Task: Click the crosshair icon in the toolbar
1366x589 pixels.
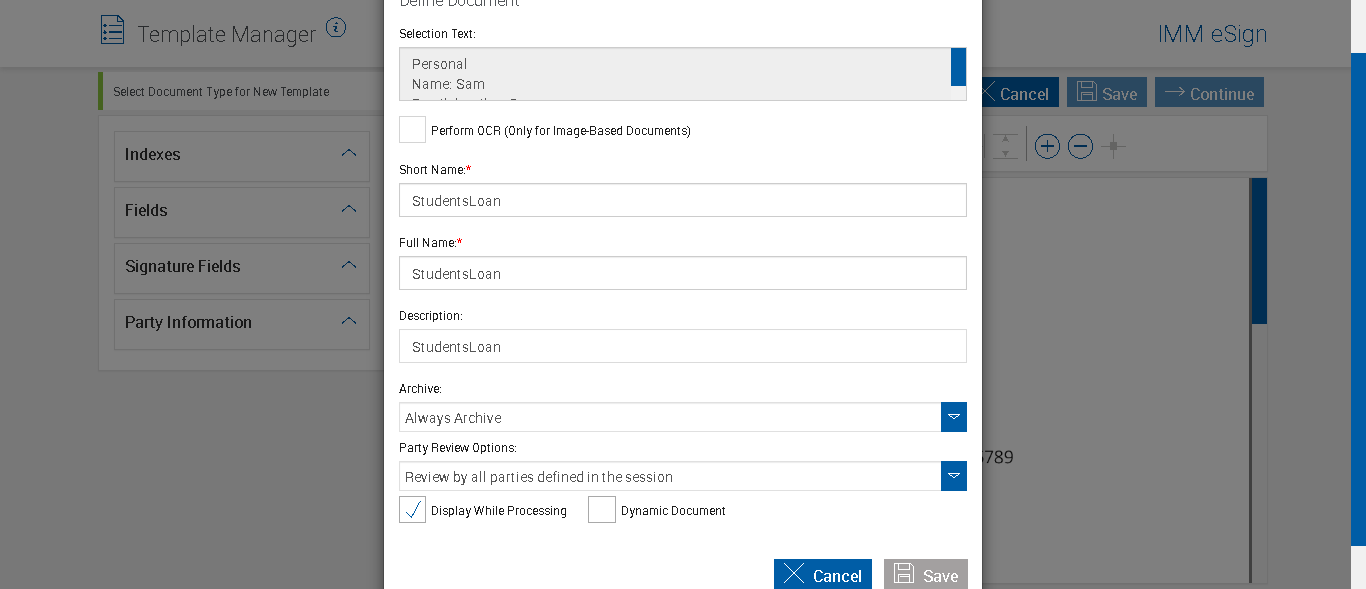Action: point(1113,147)
